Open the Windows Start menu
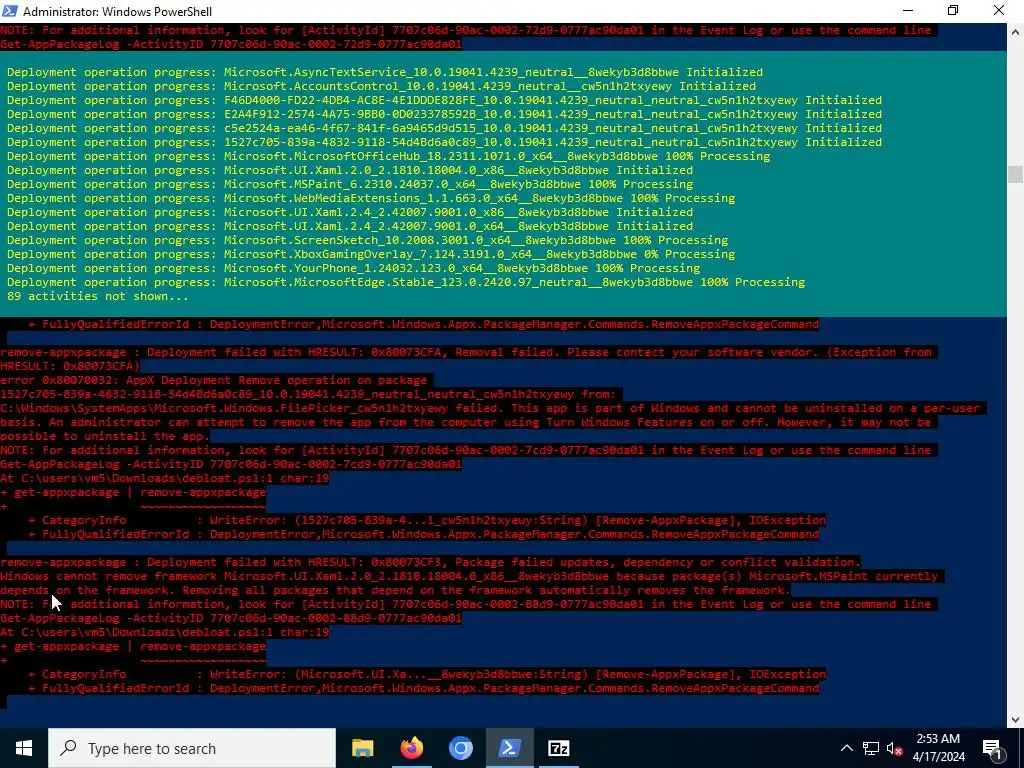Screen dimensions: 1024x768 (24, 748)
